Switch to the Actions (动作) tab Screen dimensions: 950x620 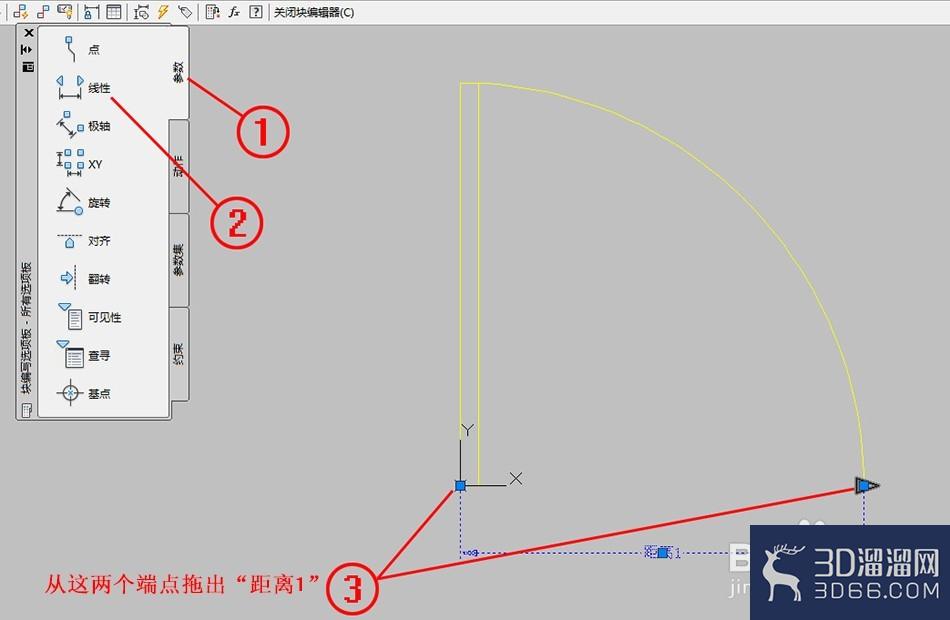coord(179,165)
